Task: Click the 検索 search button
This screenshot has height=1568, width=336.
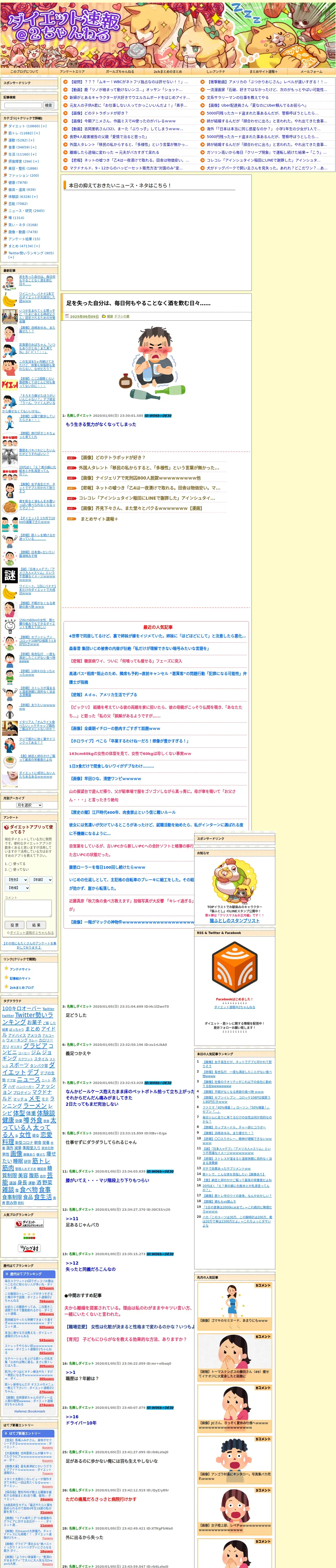Action: coord(48,105)
